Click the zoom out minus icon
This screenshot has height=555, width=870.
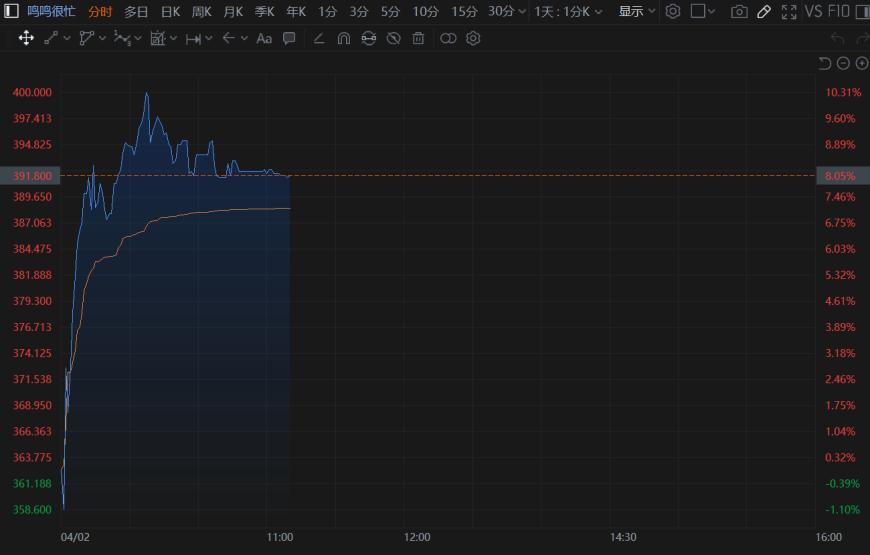[843, 64]
